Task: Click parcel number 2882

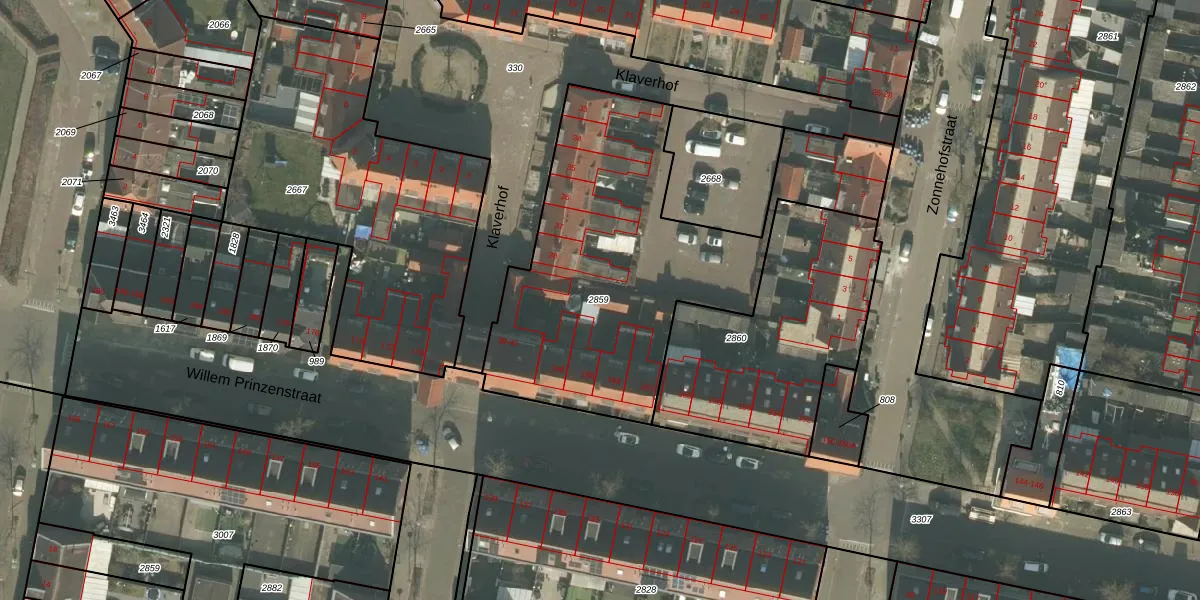Action: click(272, 588)
